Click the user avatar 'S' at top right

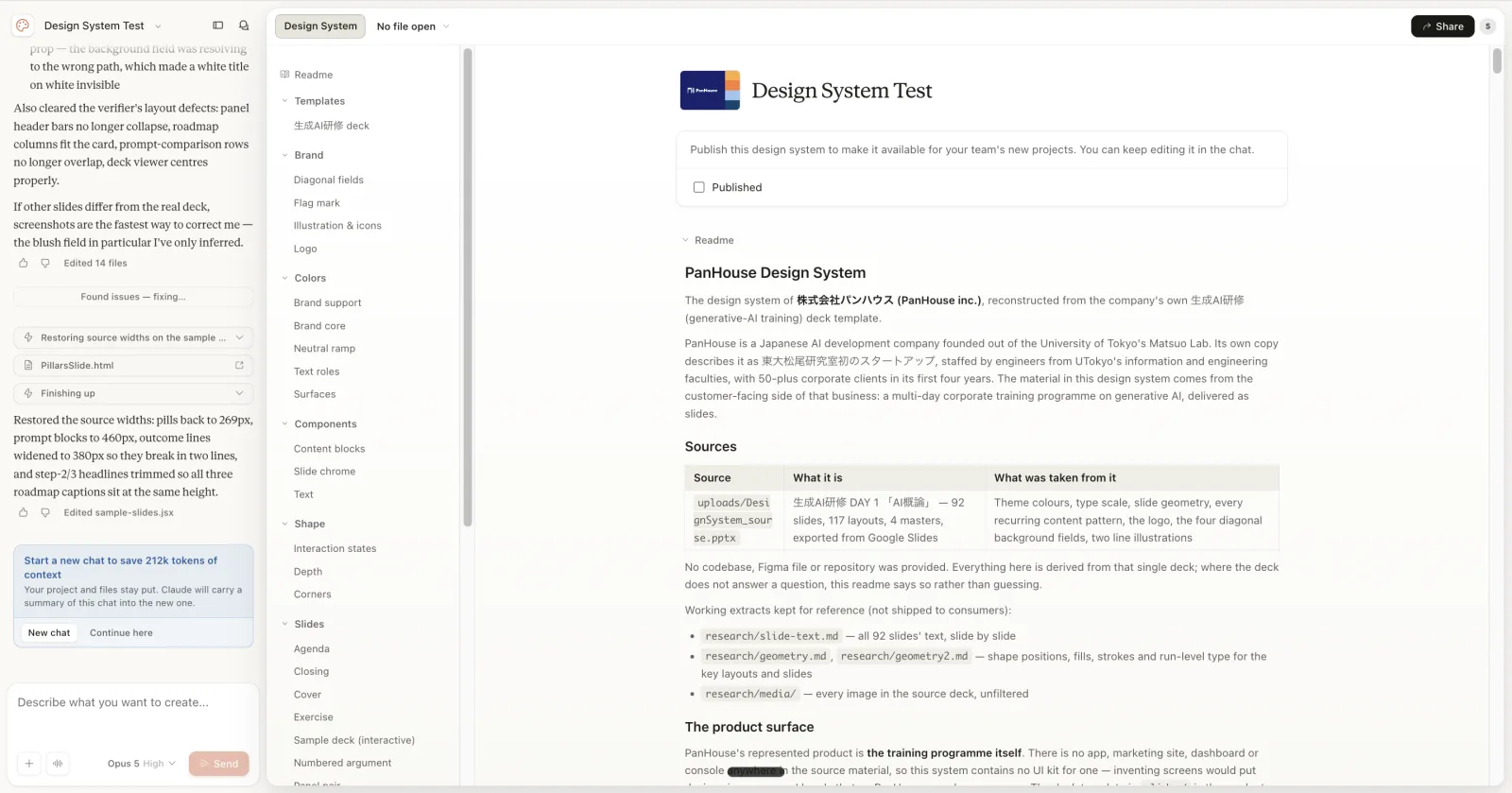pyautogui.click(x=1487, y=26)
